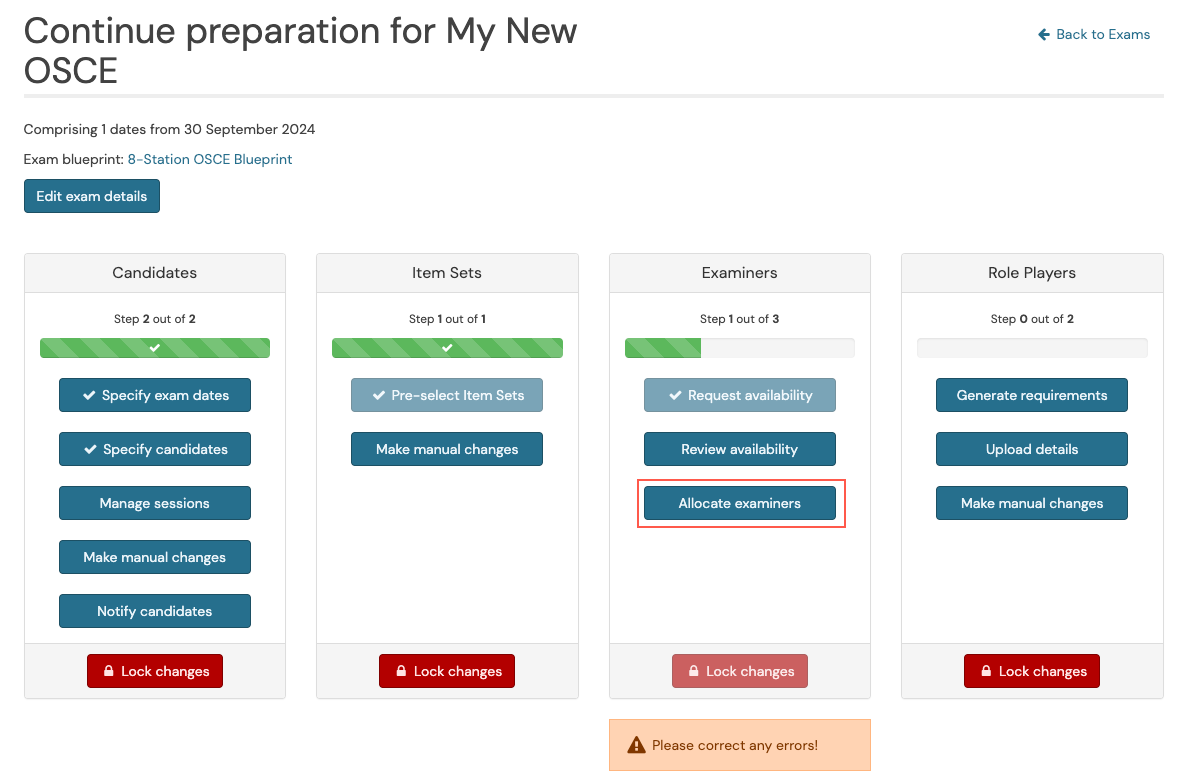Image resolution: width=1194 pixels, height=780 pixels.
Task: Select Allocate examiners
Action: pos(739,503)
